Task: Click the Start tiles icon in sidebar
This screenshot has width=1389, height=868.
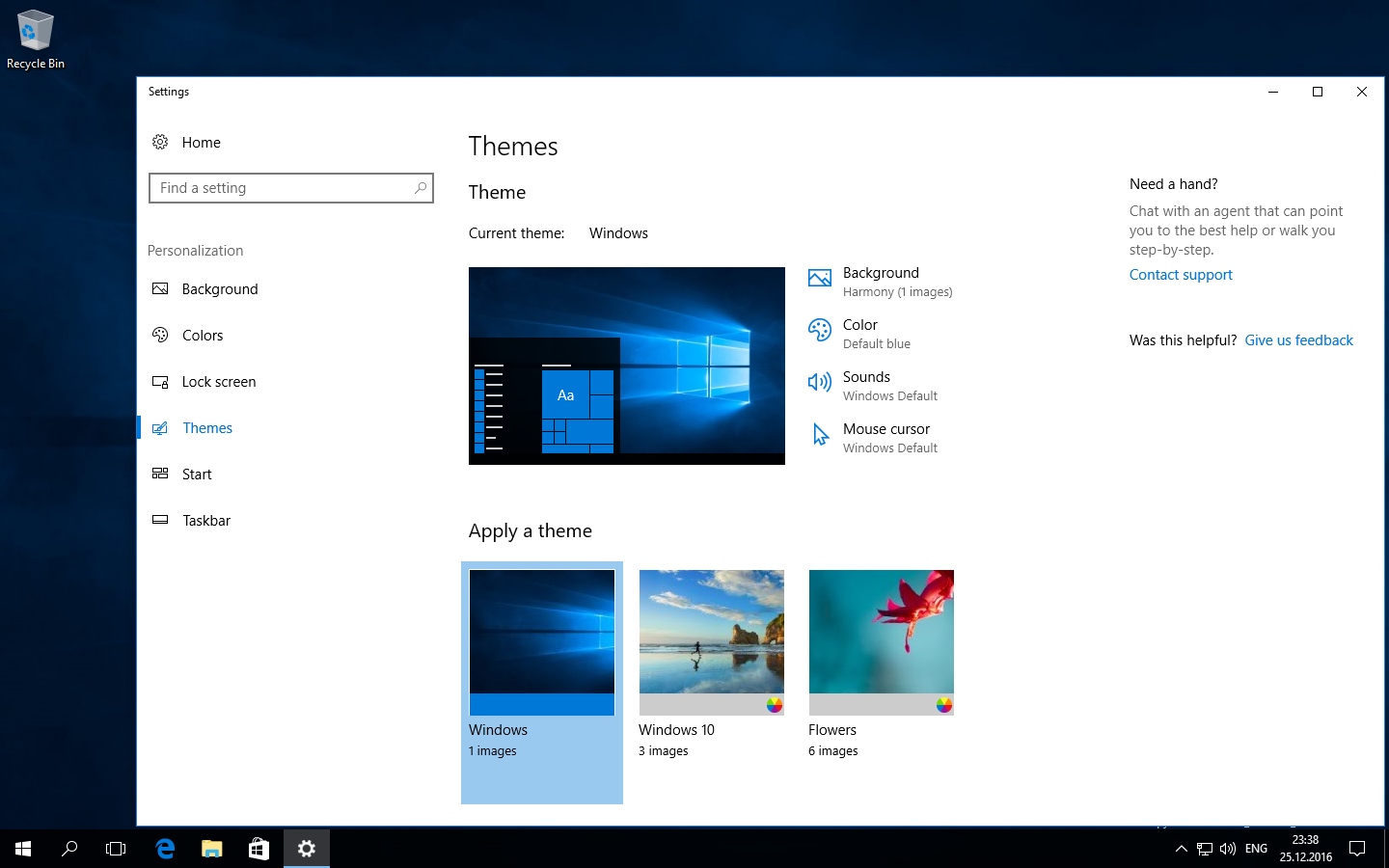Action: coord(160,474)
